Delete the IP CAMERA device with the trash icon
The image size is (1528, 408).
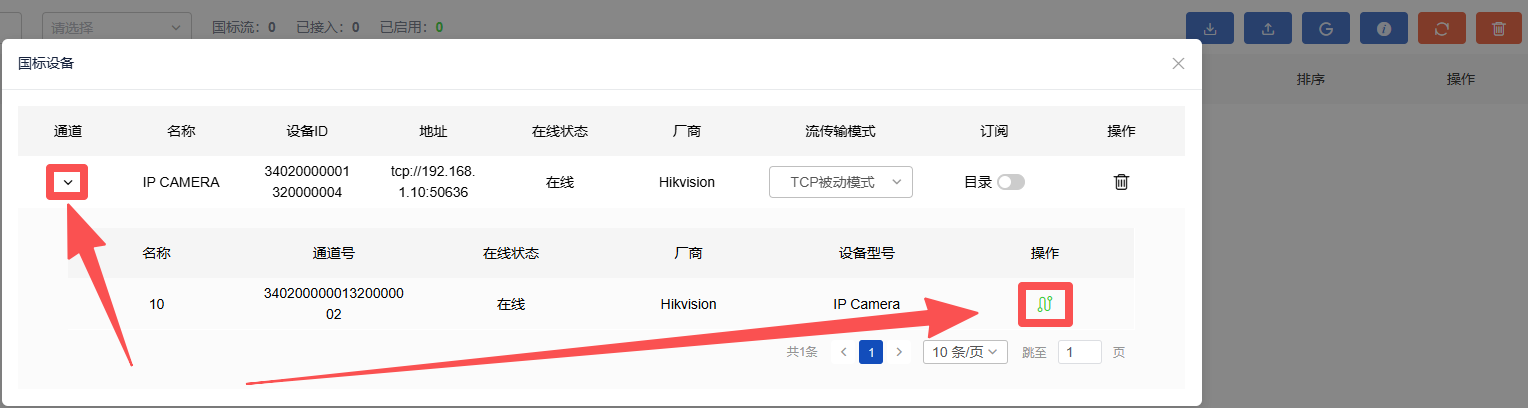[1122, 182]
